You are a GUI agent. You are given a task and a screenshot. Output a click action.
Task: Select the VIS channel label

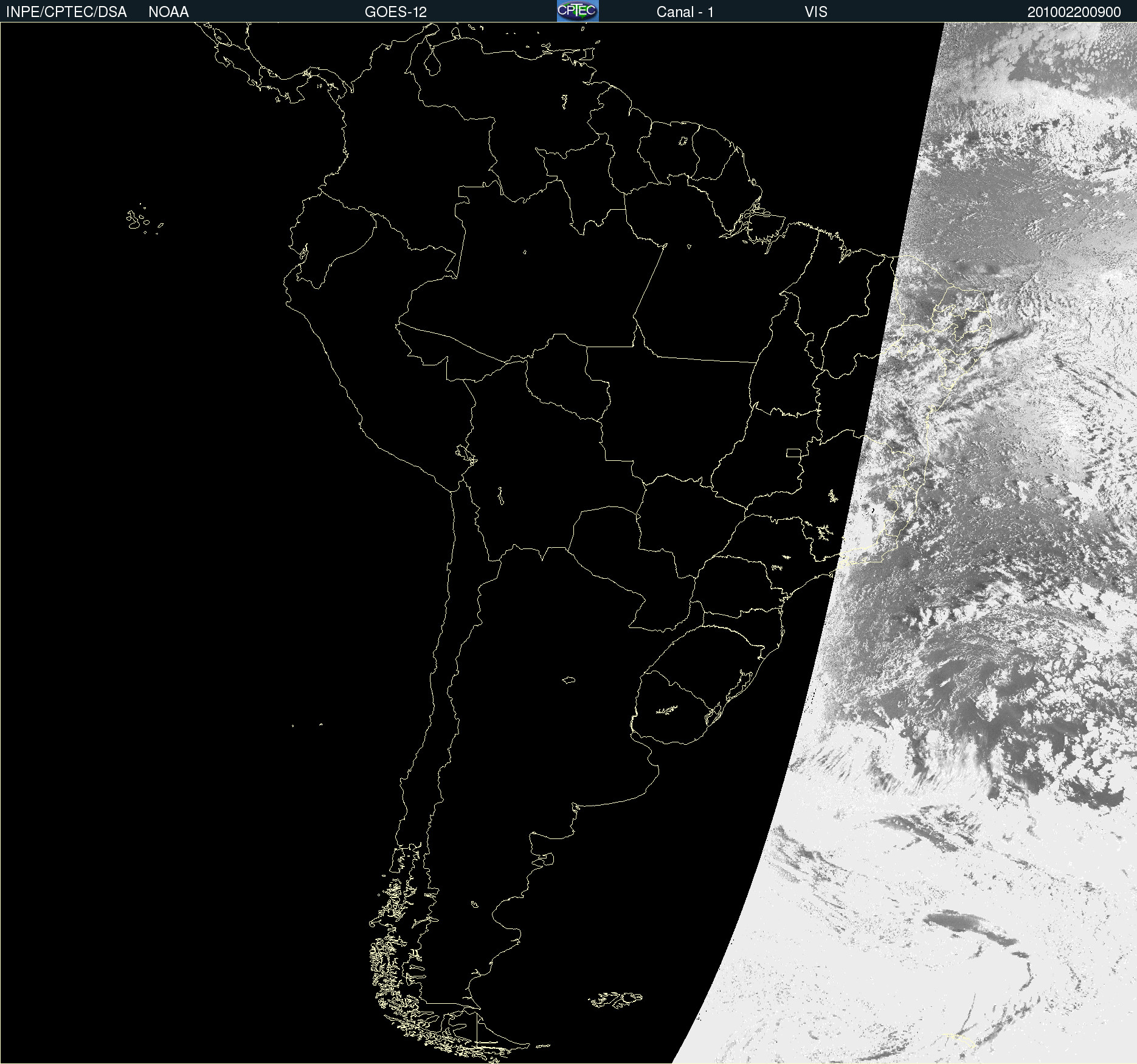tap(816, 12)
